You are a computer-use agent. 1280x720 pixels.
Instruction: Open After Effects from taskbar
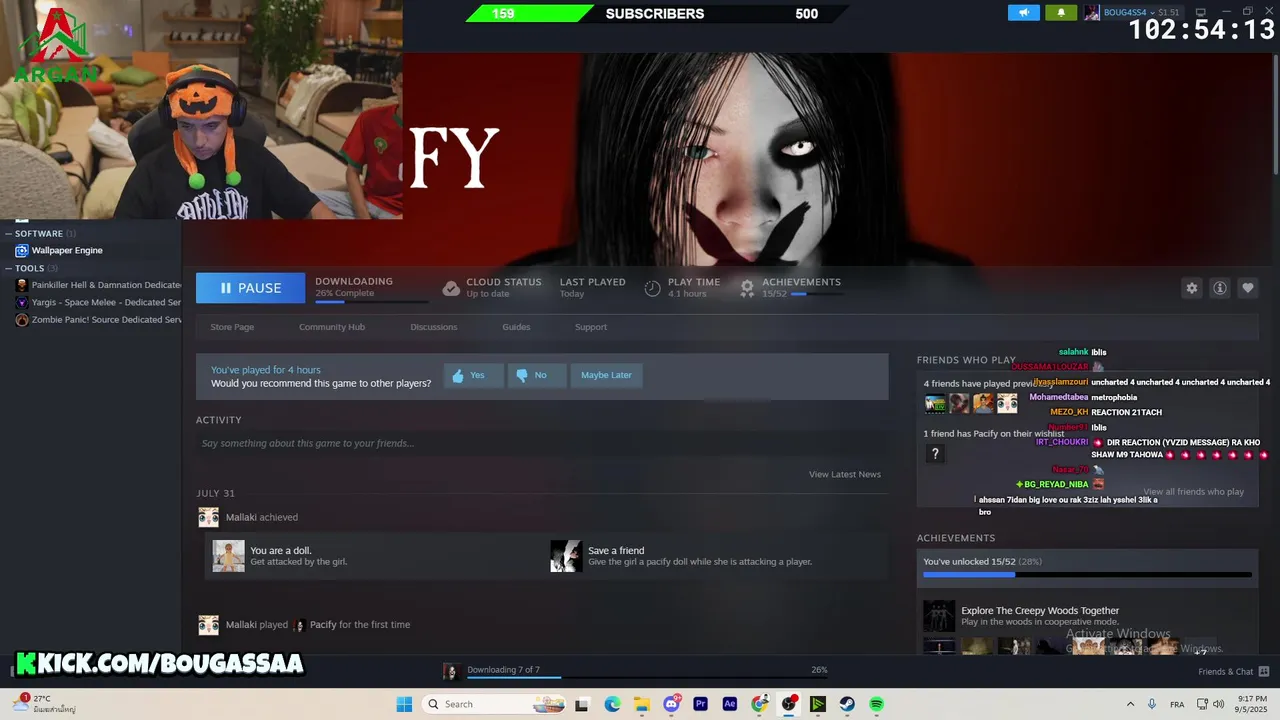730,704
